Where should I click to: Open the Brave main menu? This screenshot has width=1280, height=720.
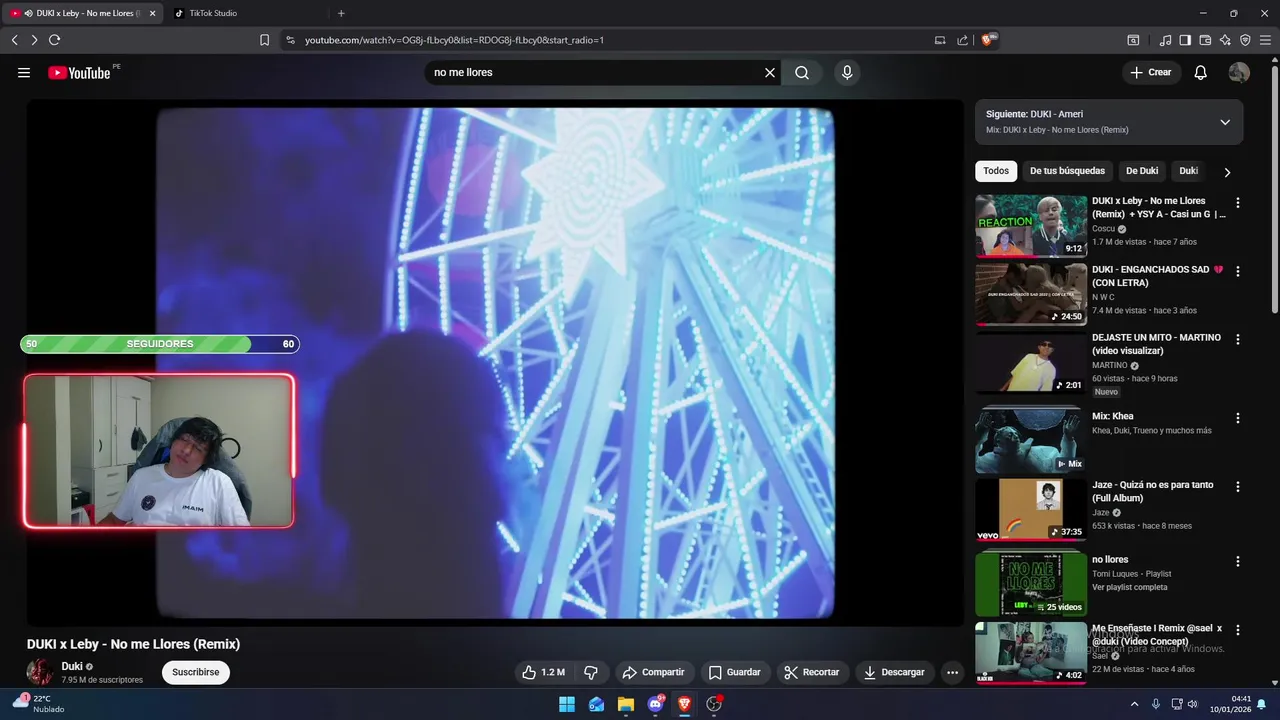1265,40
